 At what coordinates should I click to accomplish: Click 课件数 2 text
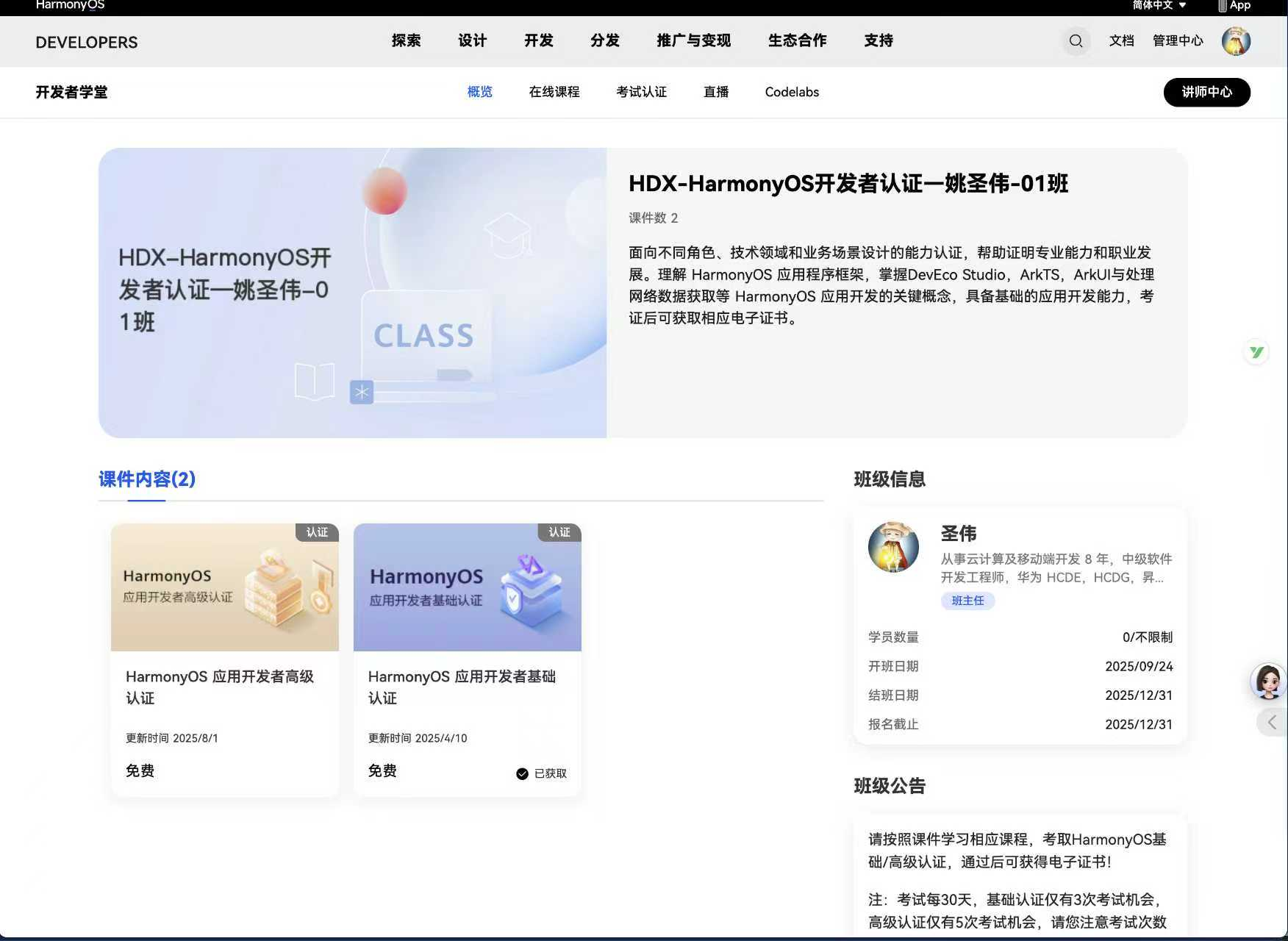[x=653, y=218]
